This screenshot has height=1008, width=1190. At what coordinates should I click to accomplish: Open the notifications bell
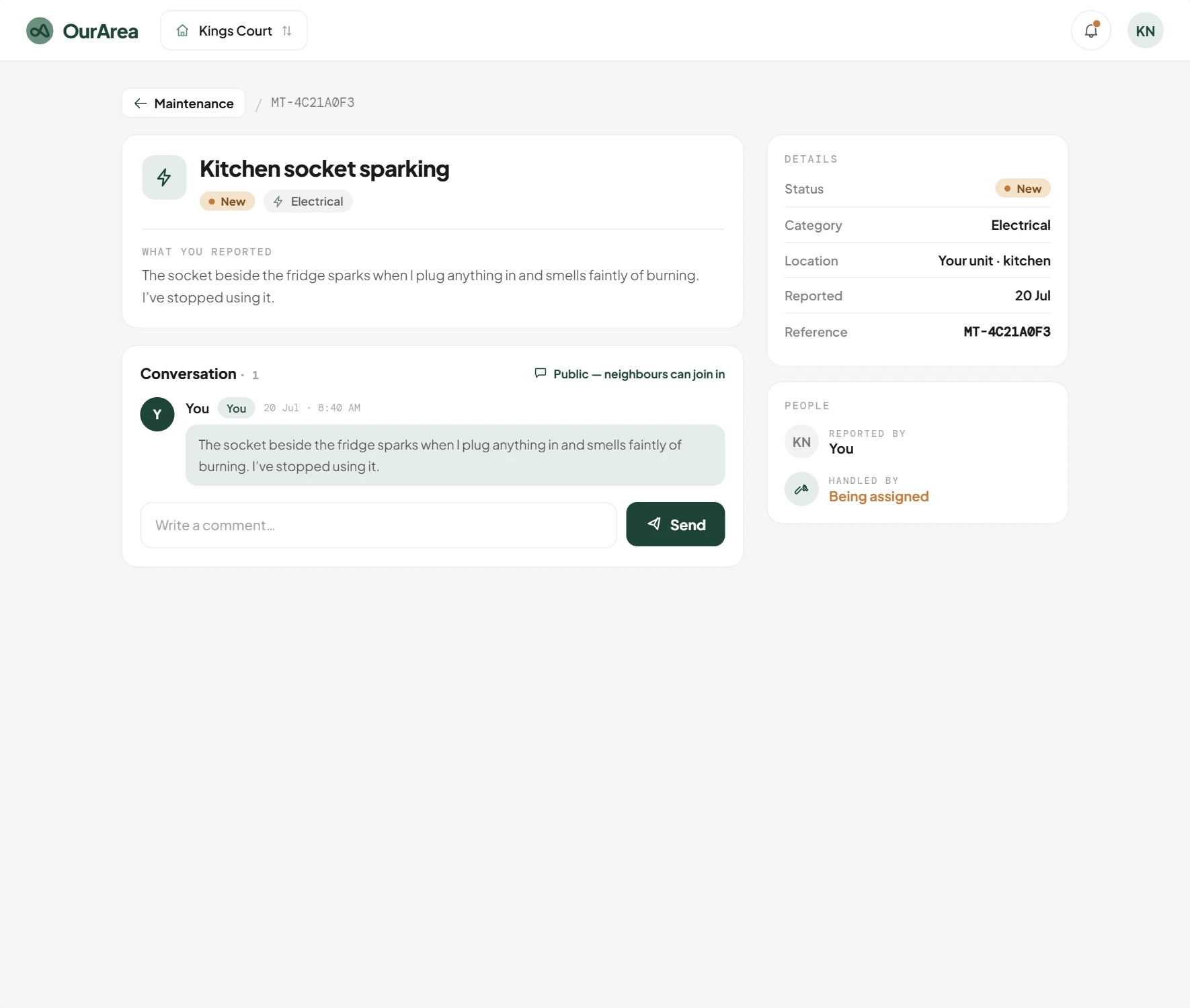[1090, 30]
